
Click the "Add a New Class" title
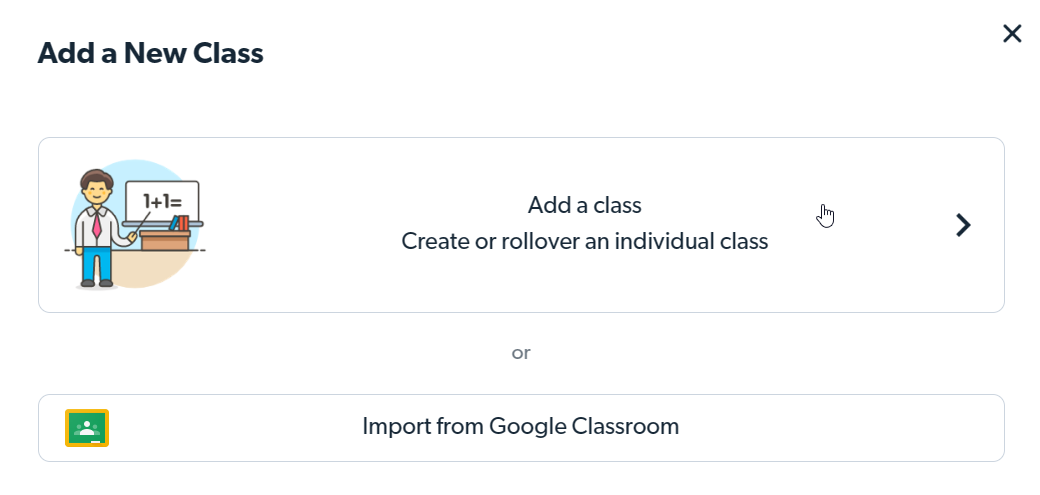tap(150, 53)
